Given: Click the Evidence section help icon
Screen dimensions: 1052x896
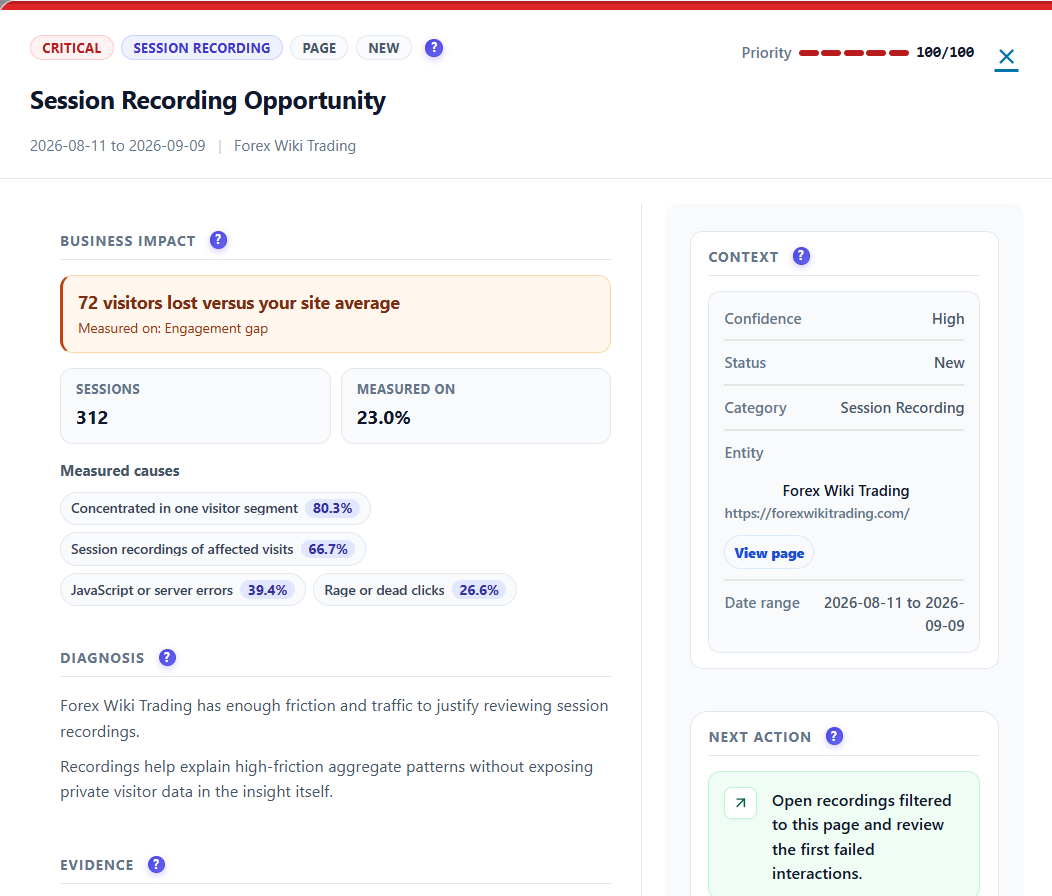Looking at the screenshot, I should coord(156,864).
